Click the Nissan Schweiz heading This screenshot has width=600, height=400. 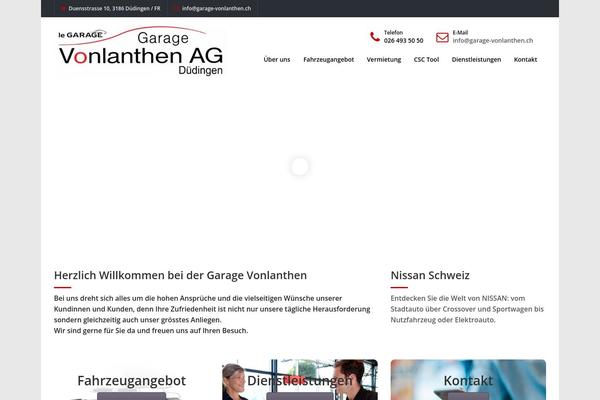coord(430,275)
